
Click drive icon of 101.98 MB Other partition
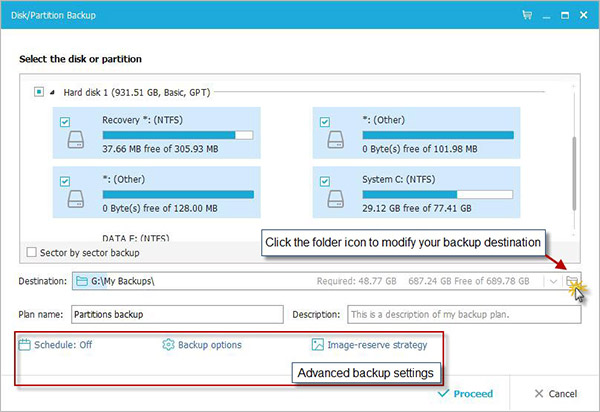[336, 140]
